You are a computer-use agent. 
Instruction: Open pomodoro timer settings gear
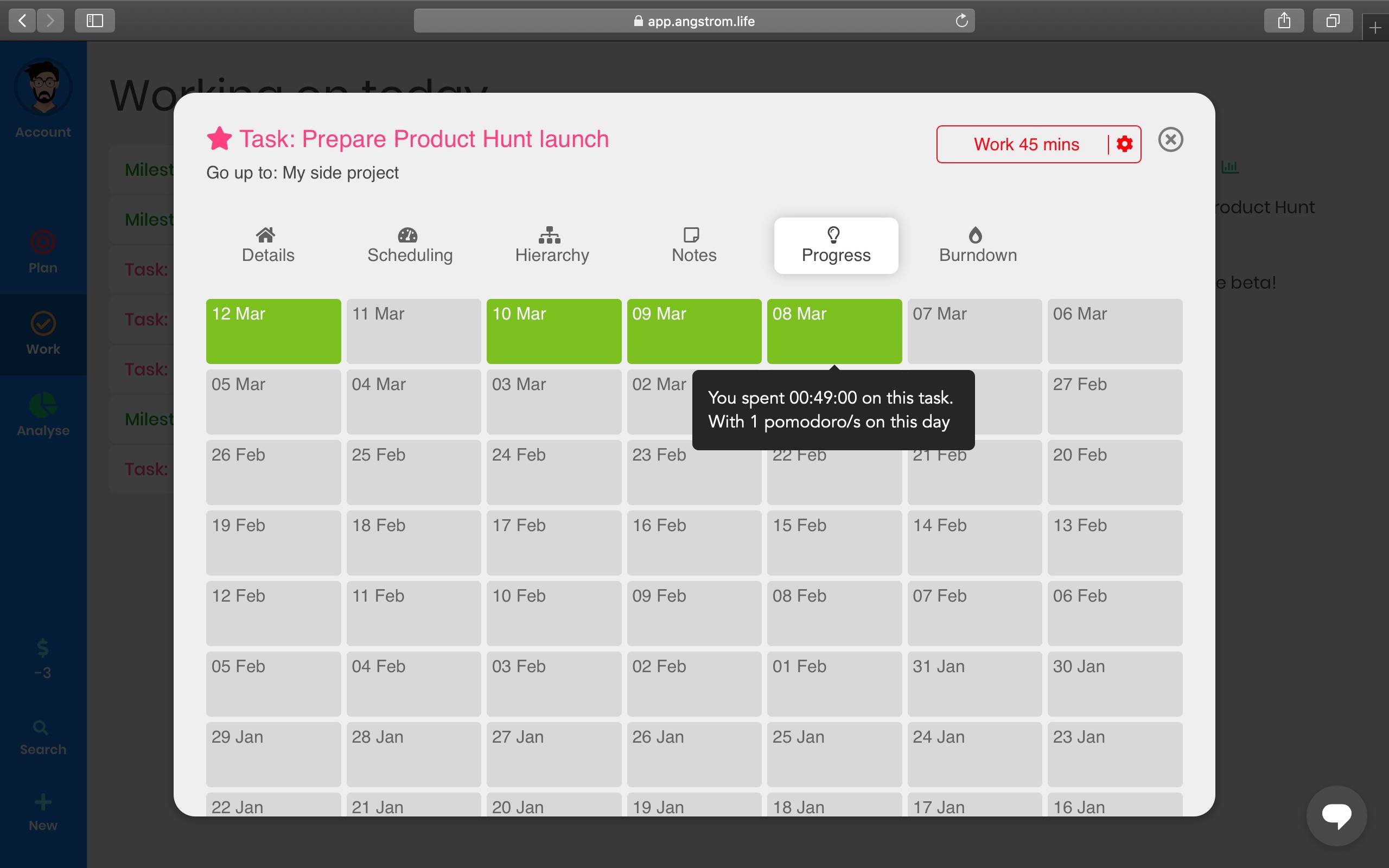pos(1124,144)
